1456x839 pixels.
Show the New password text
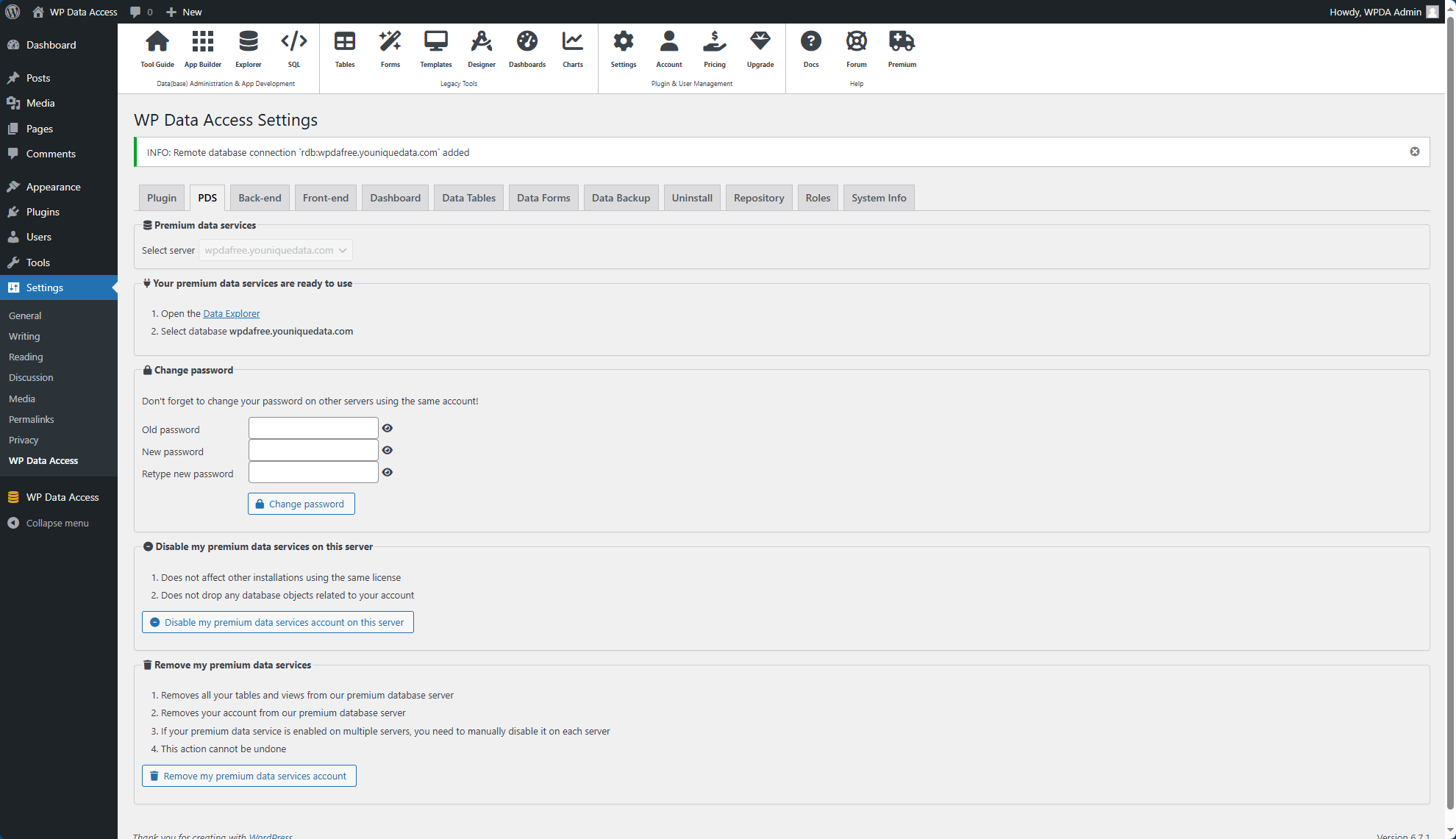[387, 450]
